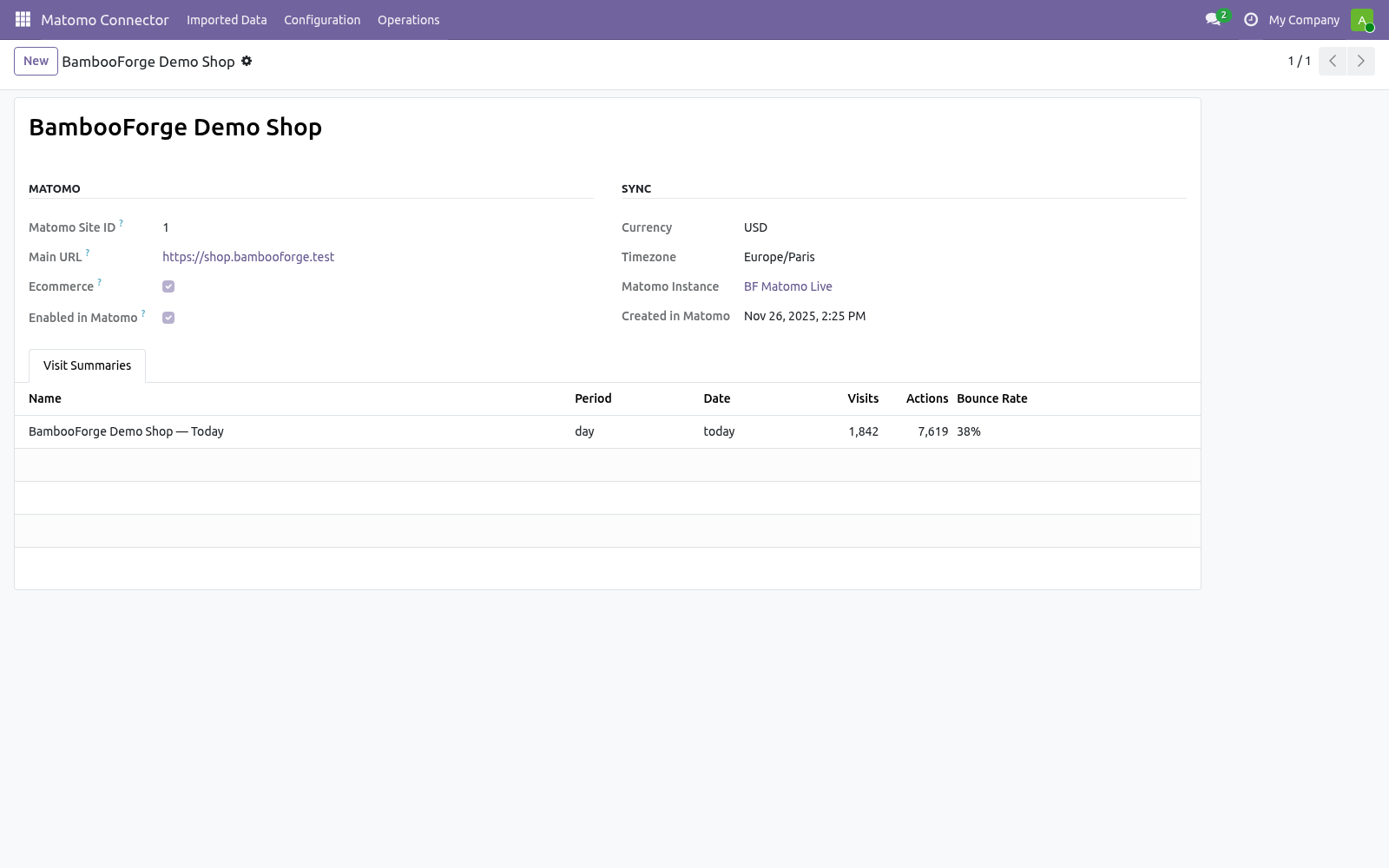Sort the table by Visits column

pyautogui.click(x=863, y=398)
